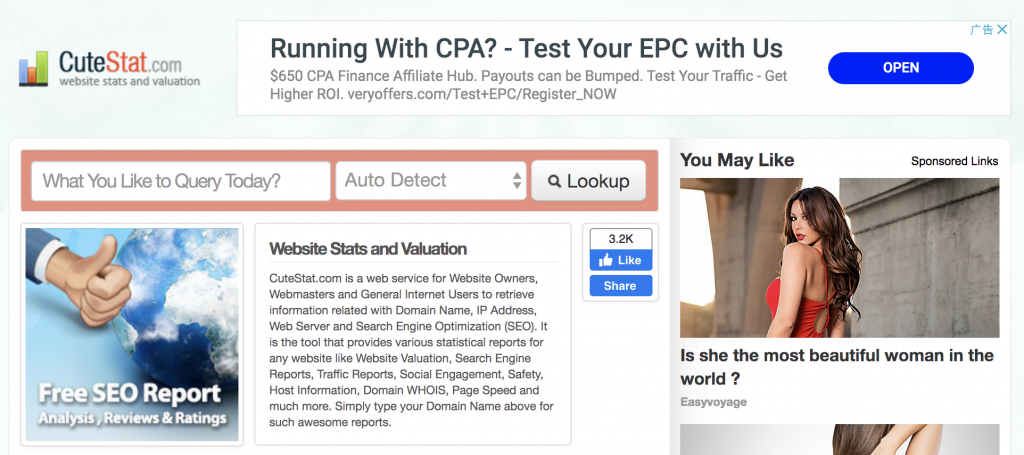
Task: Open the Auto Detect dropdown
Action: click(x=430, y=181)
